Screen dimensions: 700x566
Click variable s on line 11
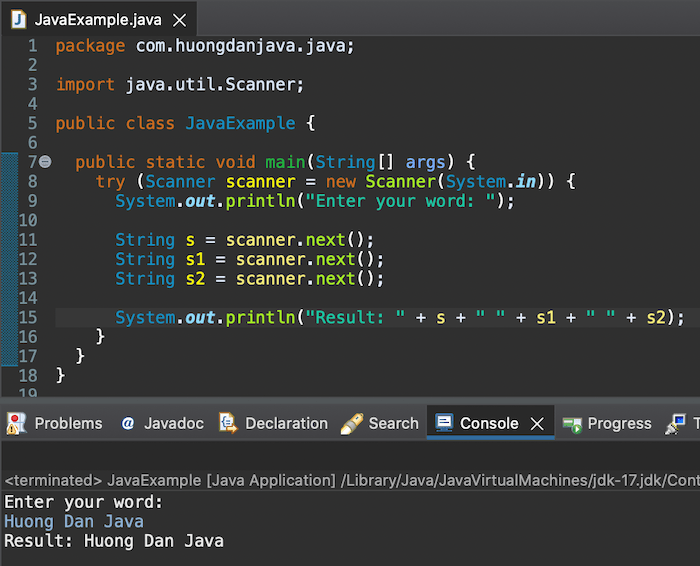point(190,240)
